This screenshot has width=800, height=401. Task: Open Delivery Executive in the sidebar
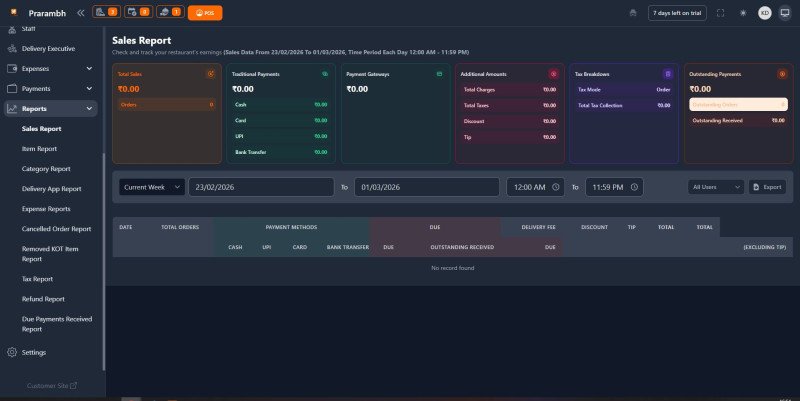[48, 48]
